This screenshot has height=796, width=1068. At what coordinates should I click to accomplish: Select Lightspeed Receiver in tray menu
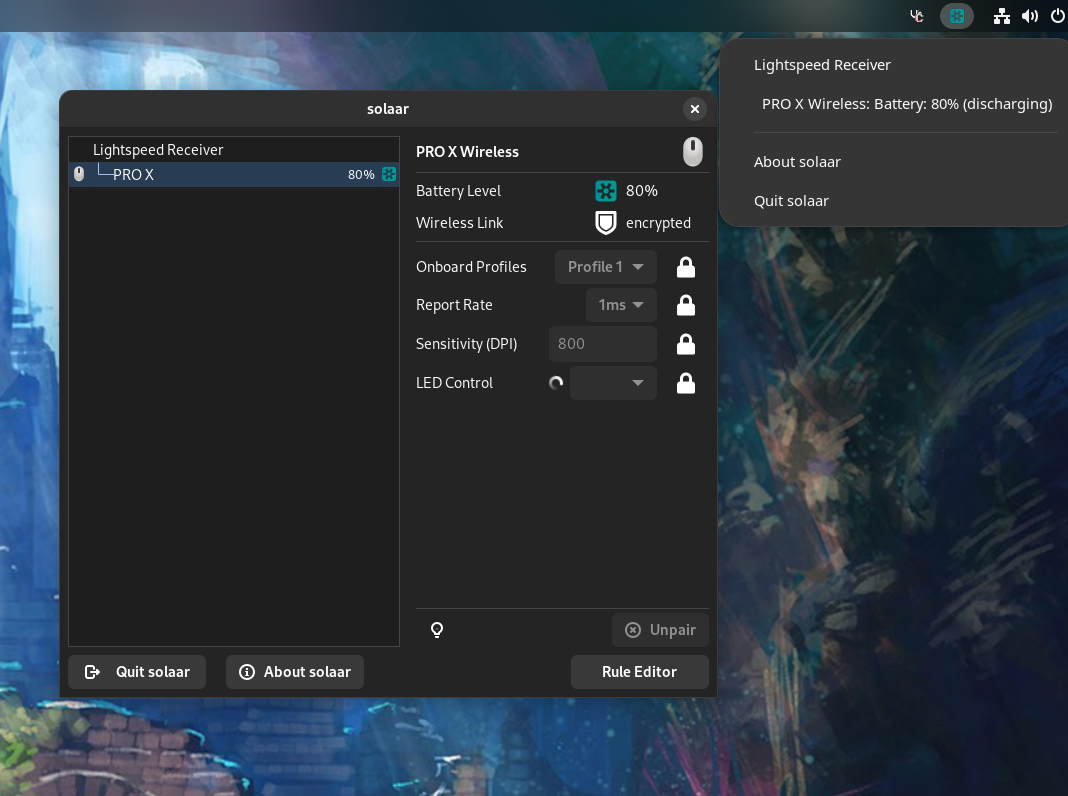[822, 65]
